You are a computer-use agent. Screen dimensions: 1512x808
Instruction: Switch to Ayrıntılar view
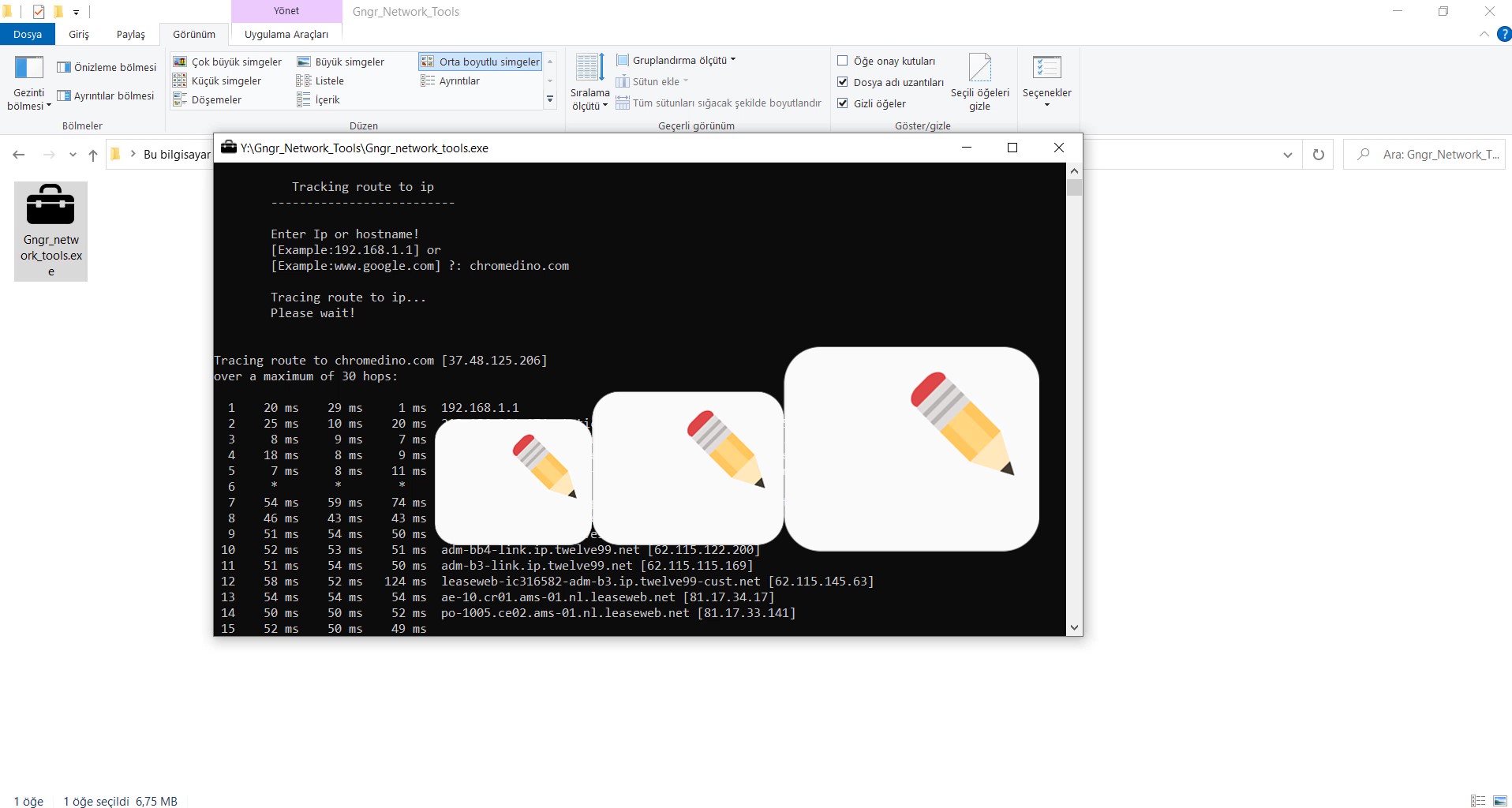(459, 80)
